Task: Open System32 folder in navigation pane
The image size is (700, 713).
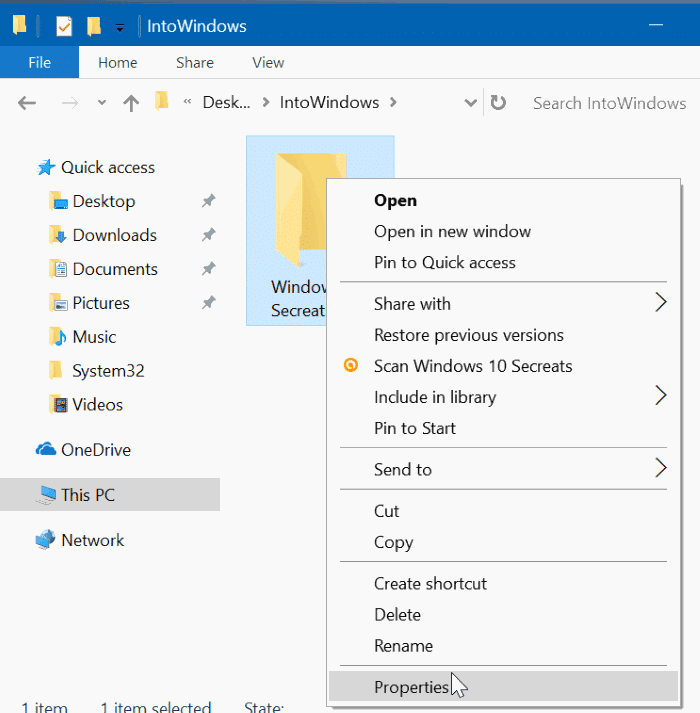Action: tap(108, 371)
